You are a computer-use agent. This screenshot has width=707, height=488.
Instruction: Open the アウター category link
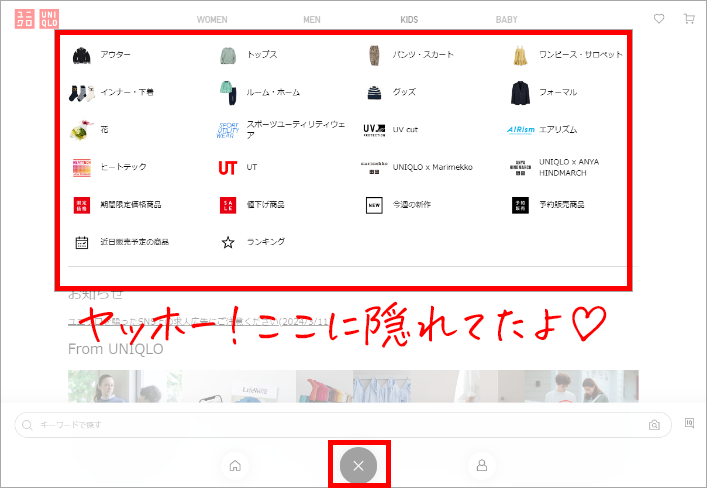(x=115, y=55)
